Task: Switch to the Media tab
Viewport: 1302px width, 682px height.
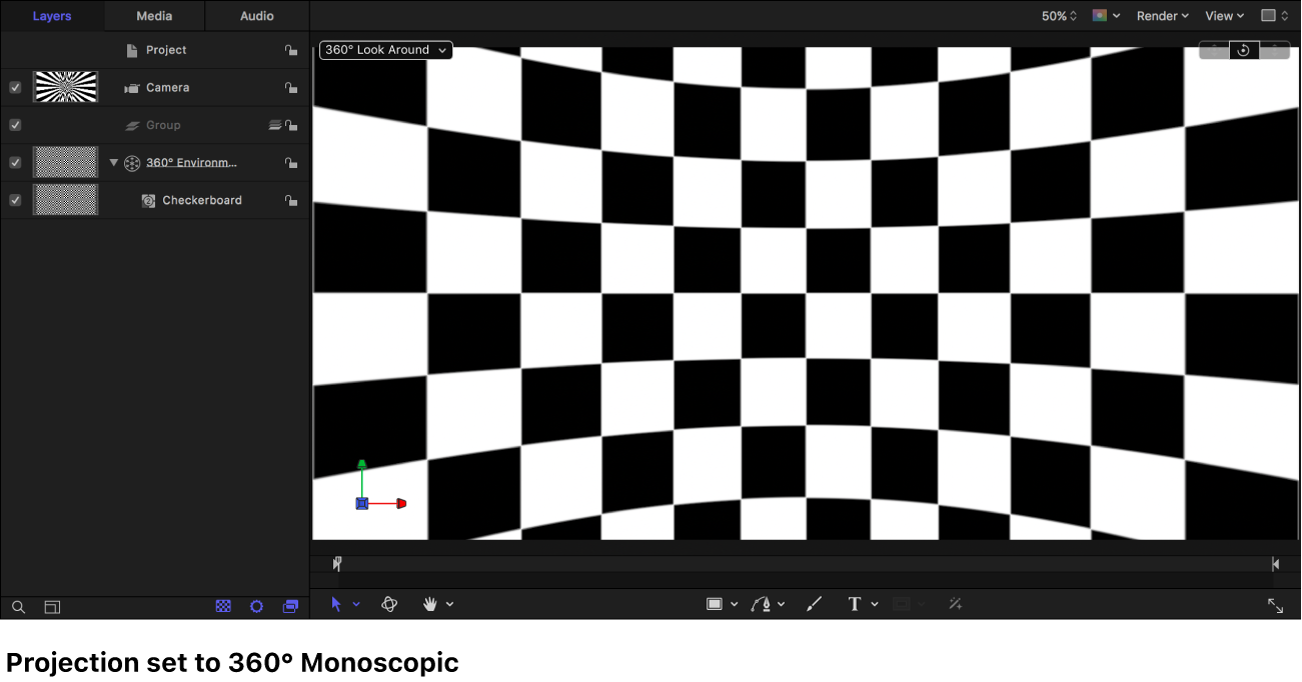Action: click(153, 15)
